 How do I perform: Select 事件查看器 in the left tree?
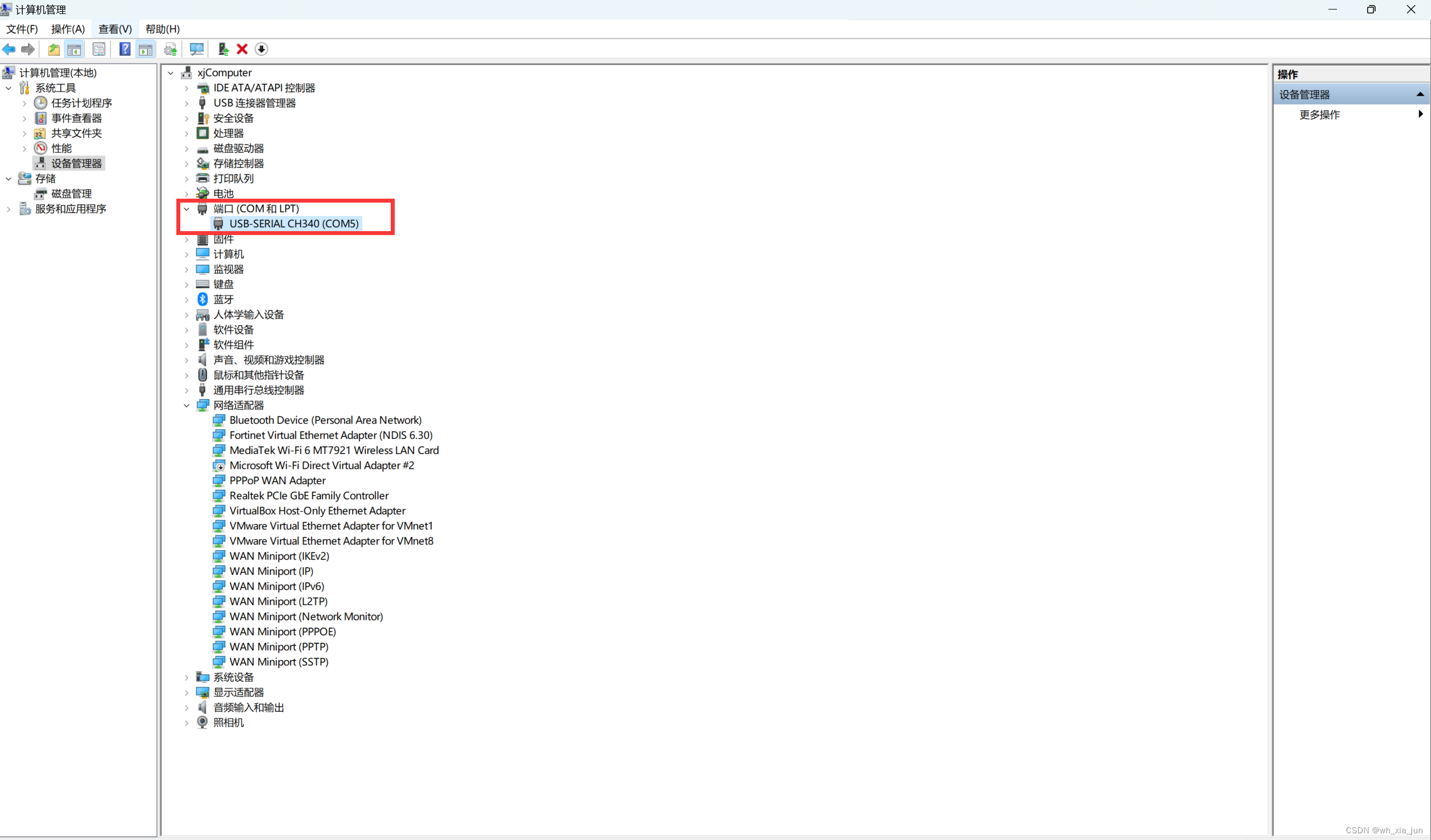[x=77, y=118]
